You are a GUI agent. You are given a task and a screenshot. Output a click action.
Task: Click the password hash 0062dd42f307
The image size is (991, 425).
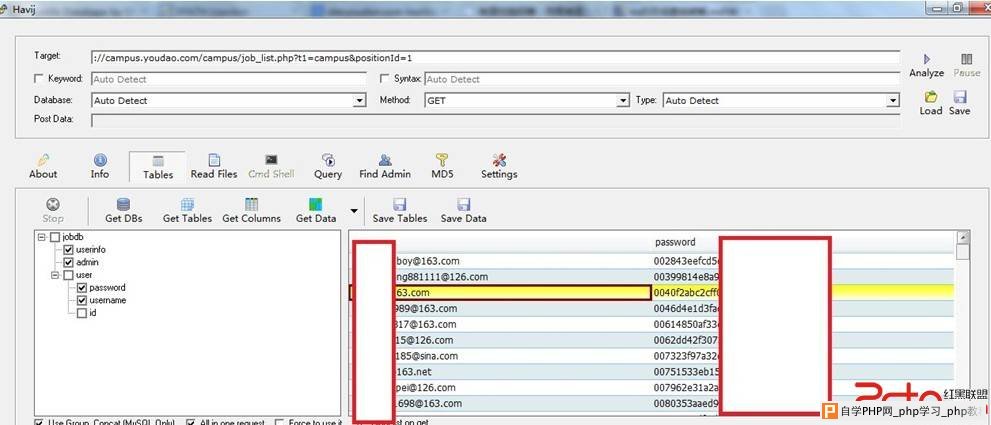pos(686,340)
